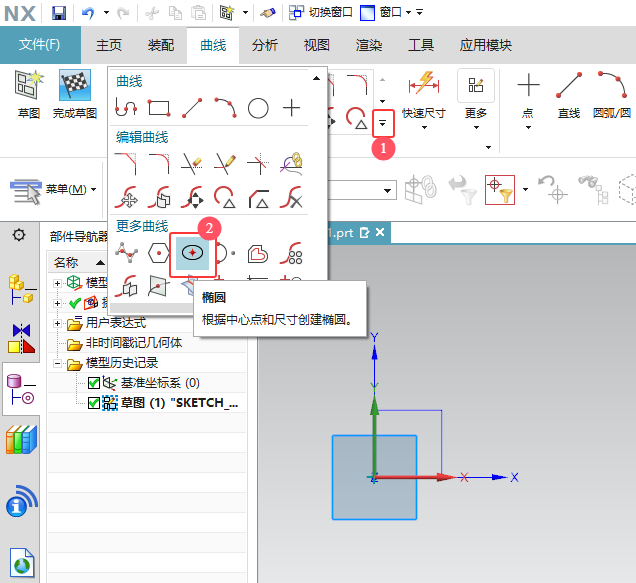636x583 pixels.
Task: Click the Point (点) plus icon in the ribbon
Action: [529, 85]
